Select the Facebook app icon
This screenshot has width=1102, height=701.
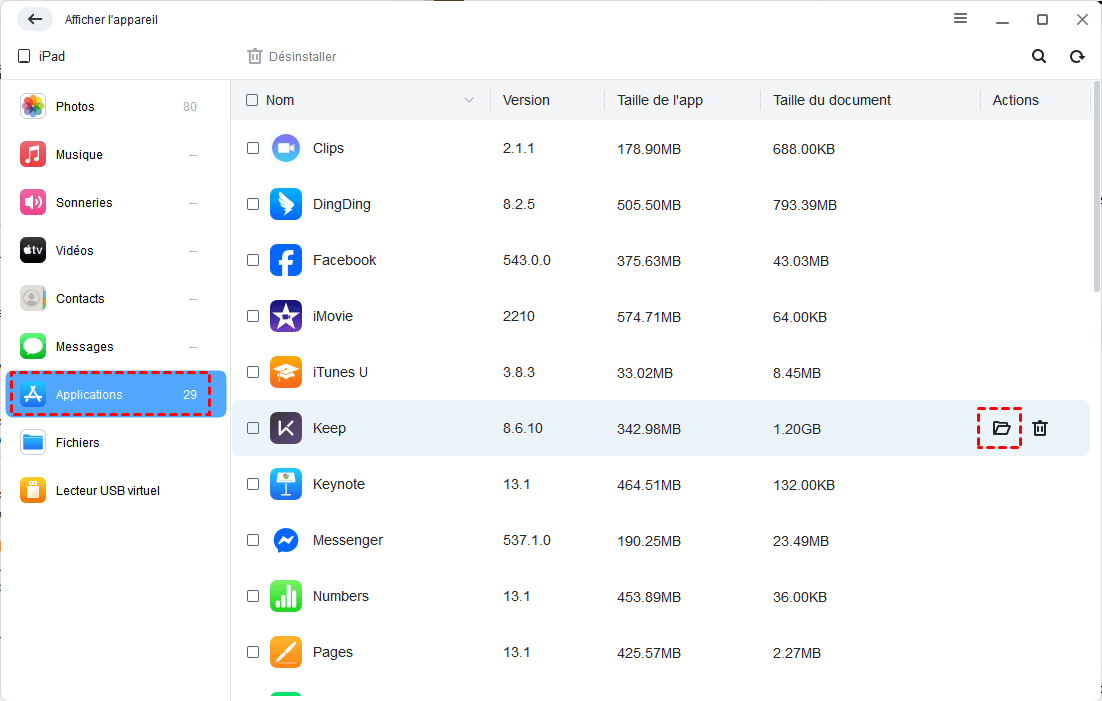point(286,260)
